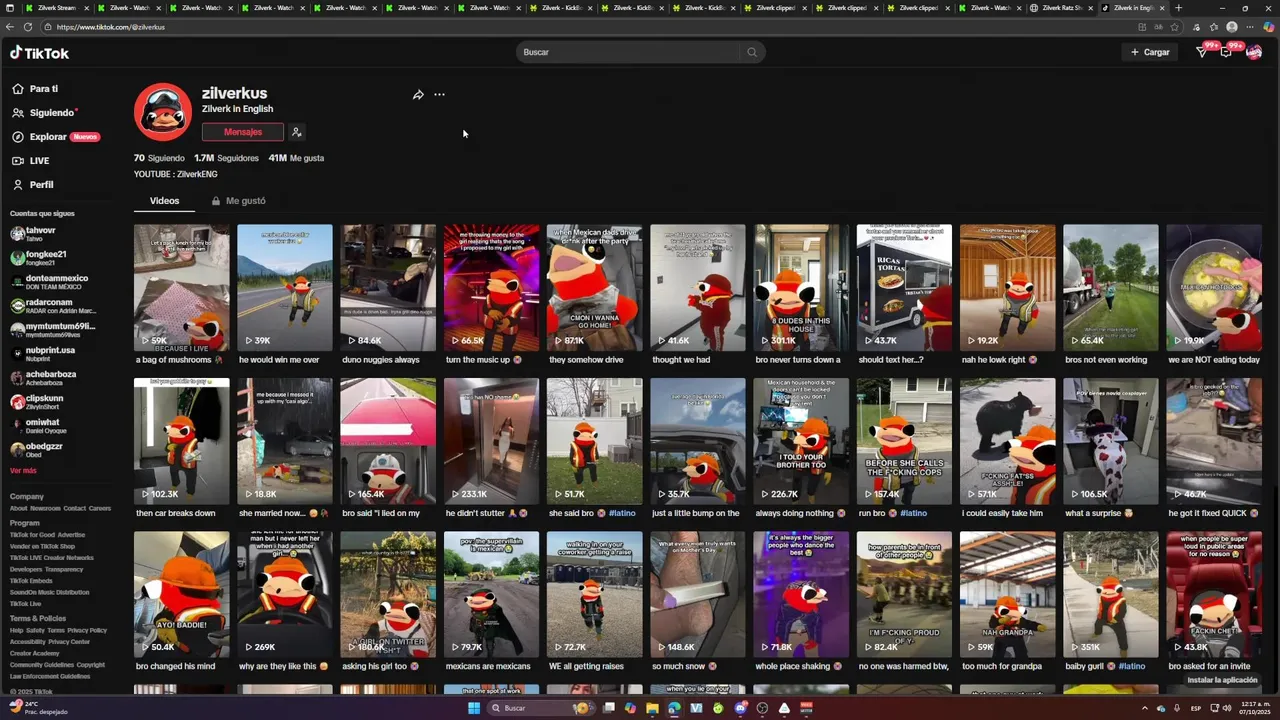Open the Siguiendo feed

coord(45,113)
